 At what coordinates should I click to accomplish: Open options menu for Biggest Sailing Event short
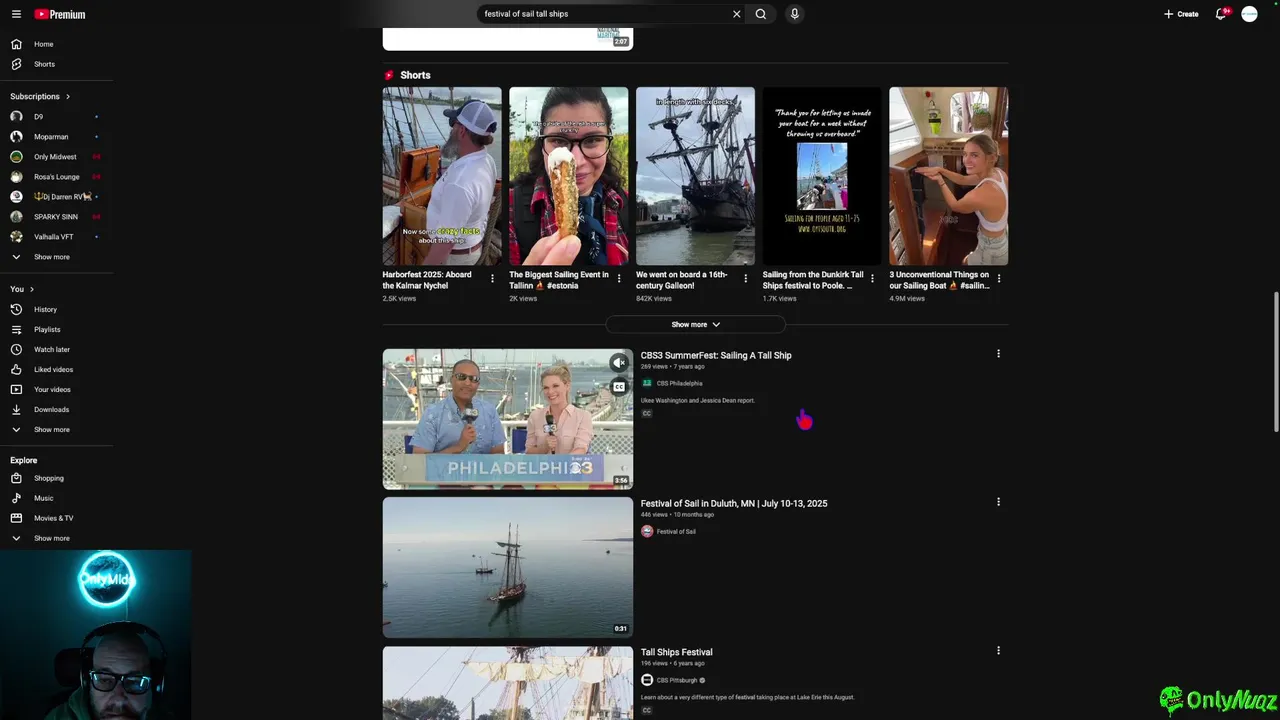click(x=619, y=279)
